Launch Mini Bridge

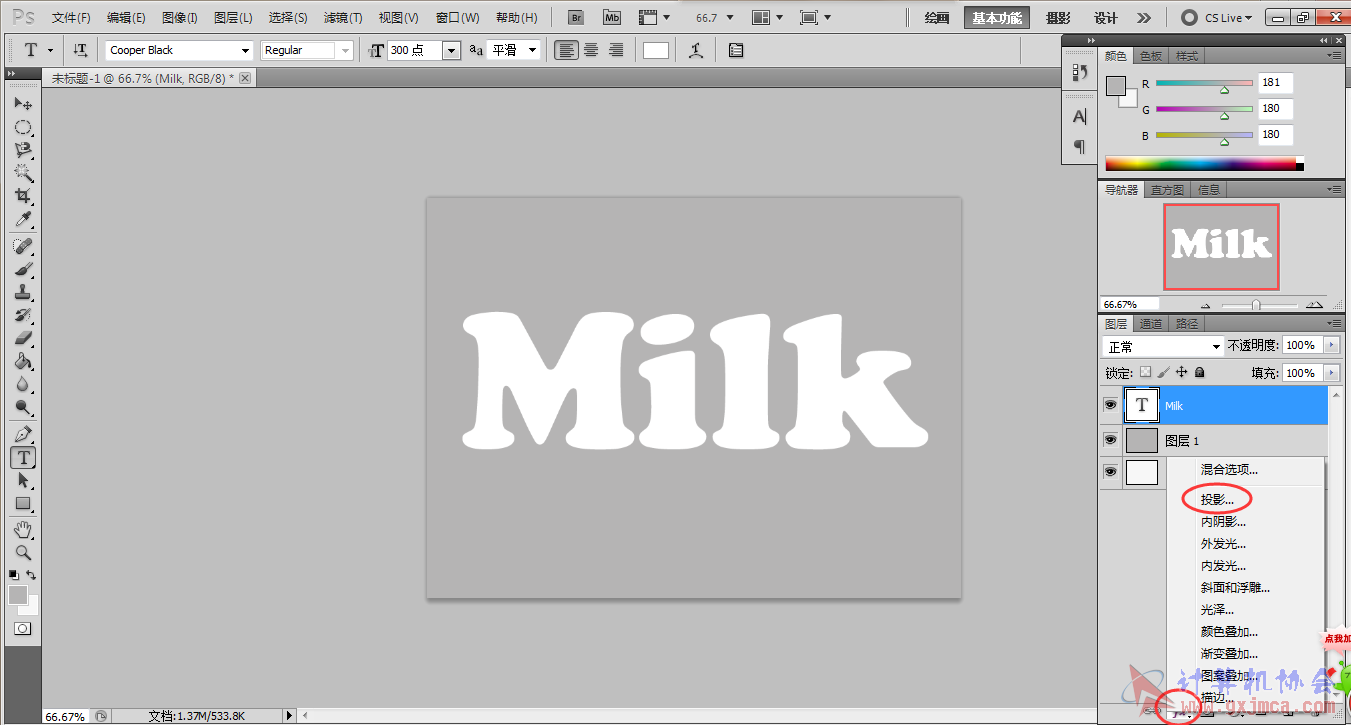[612, 18]
